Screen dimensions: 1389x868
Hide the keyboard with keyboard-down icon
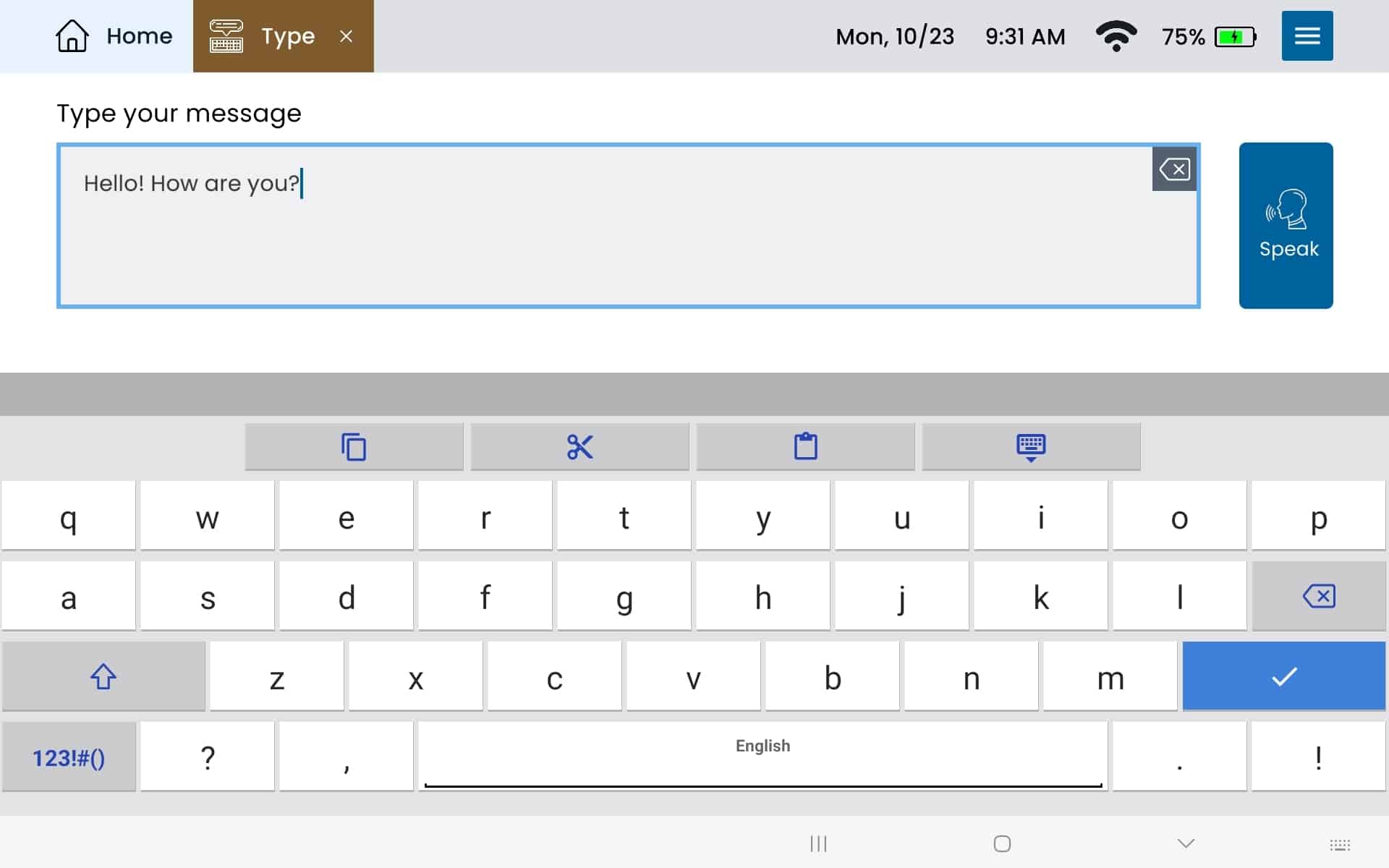click(1030, 447)
